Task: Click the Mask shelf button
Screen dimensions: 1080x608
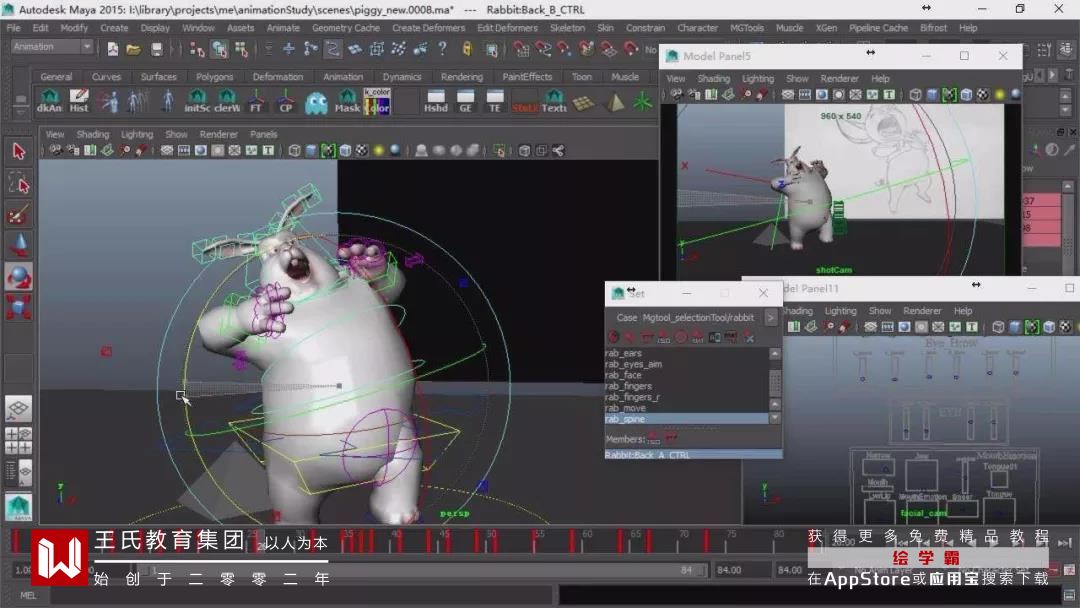Action: (348, 101)
